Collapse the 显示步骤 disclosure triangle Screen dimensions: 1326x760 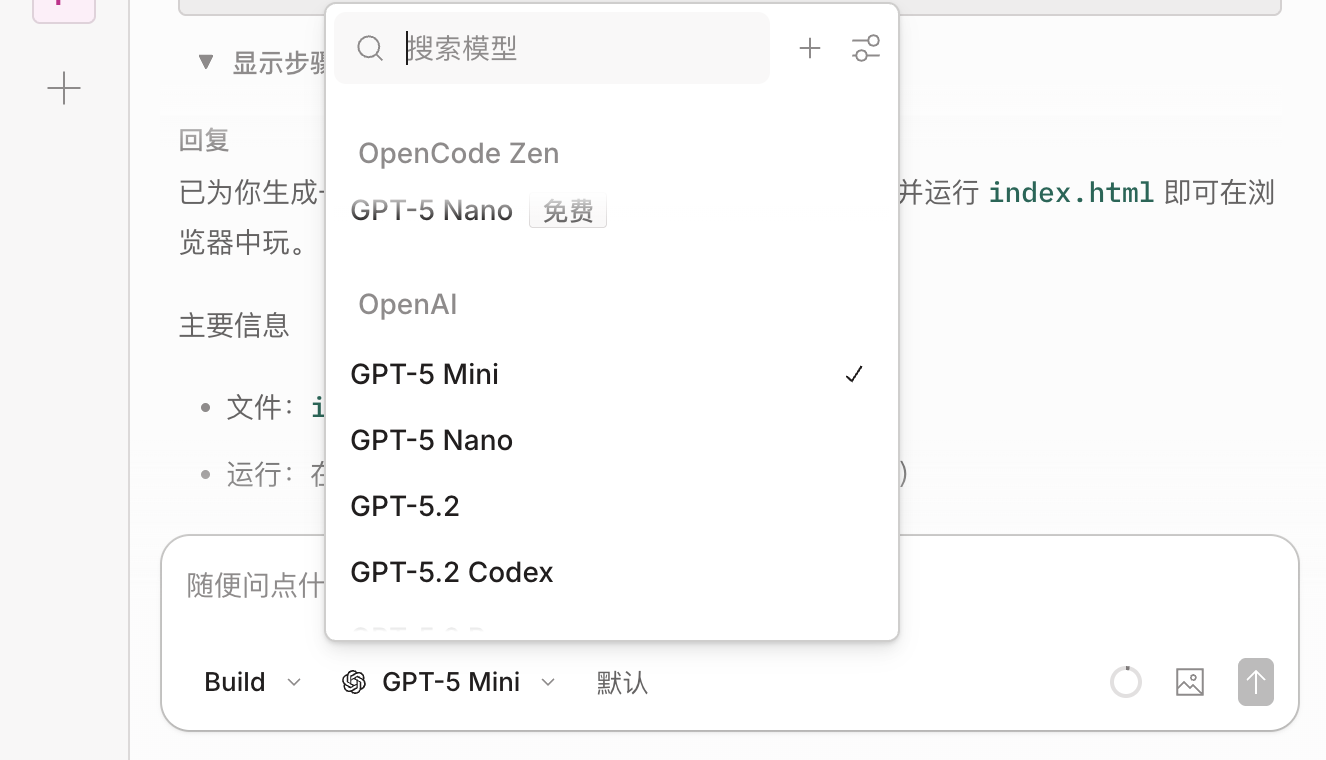(x=206, y=62)
